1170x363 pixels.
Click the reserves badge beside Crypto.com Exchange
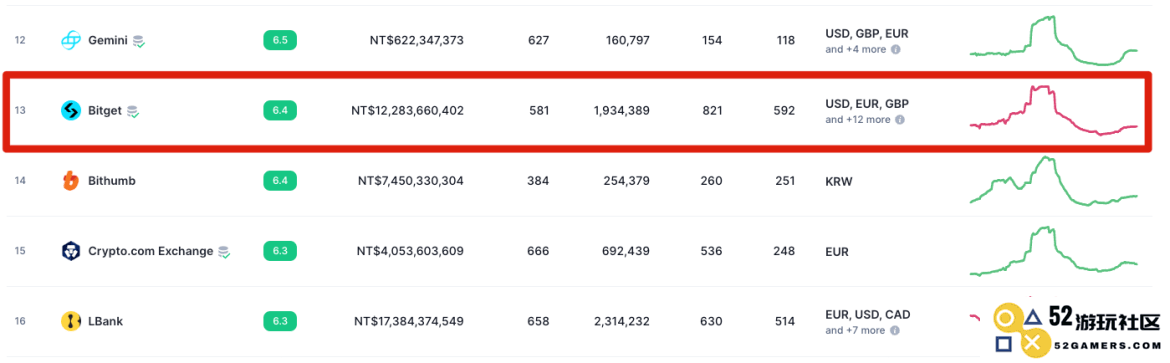point(224,252)
